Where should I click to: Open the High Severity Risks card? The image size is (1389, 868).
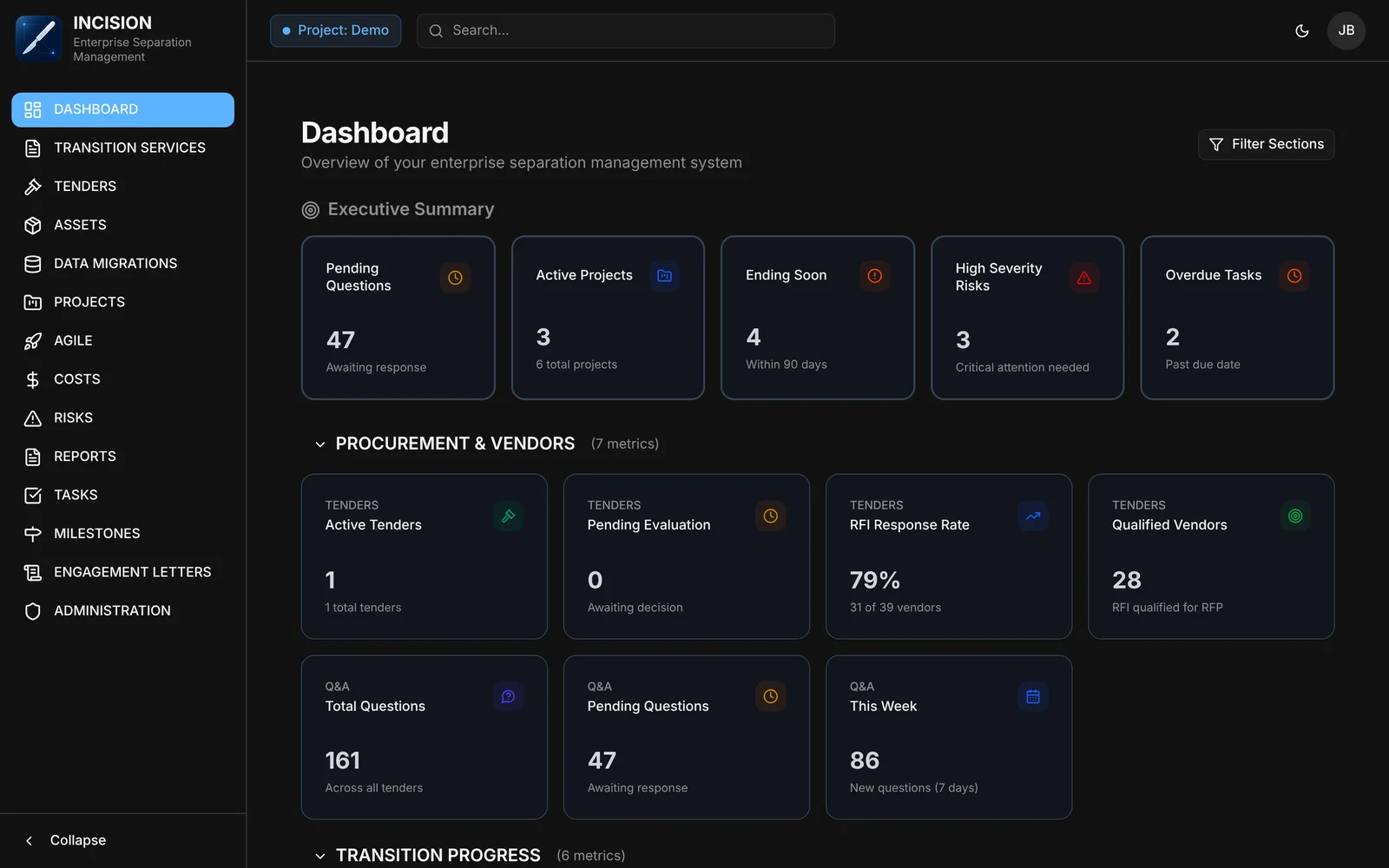1028,318
